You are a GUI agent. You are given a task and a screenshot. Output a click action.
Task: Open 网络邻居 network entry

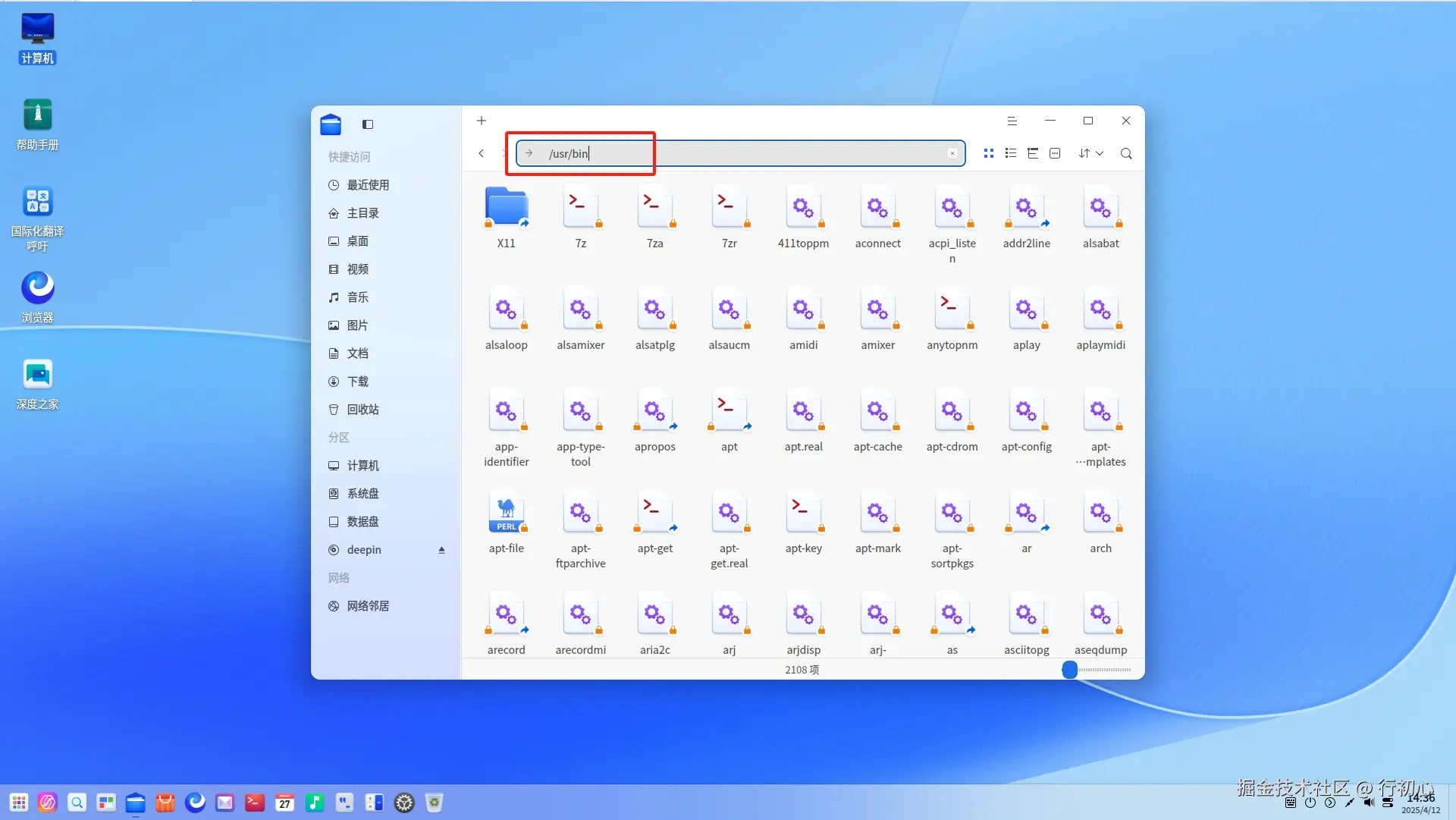tap(368, 606)
